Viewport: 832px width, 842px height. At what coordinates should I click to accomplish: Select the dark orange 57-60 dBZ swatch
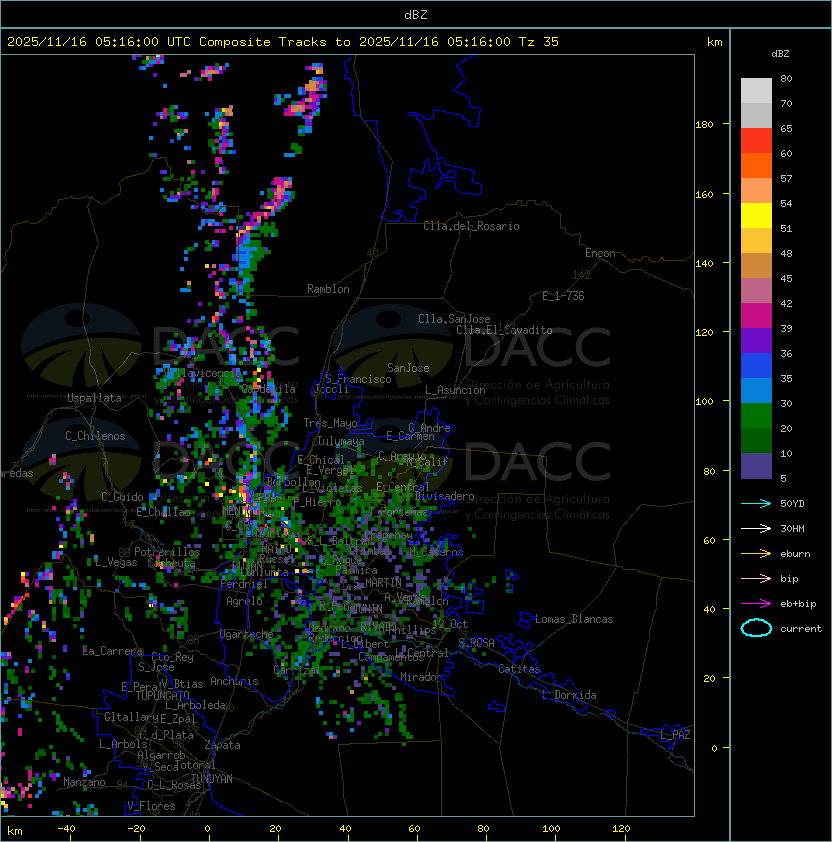tap(756, 166)
